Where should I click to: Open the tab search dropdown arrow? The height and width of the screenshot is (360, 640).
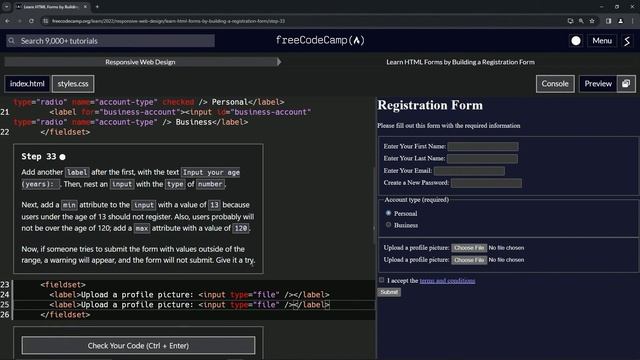click(x=7, y=7)
